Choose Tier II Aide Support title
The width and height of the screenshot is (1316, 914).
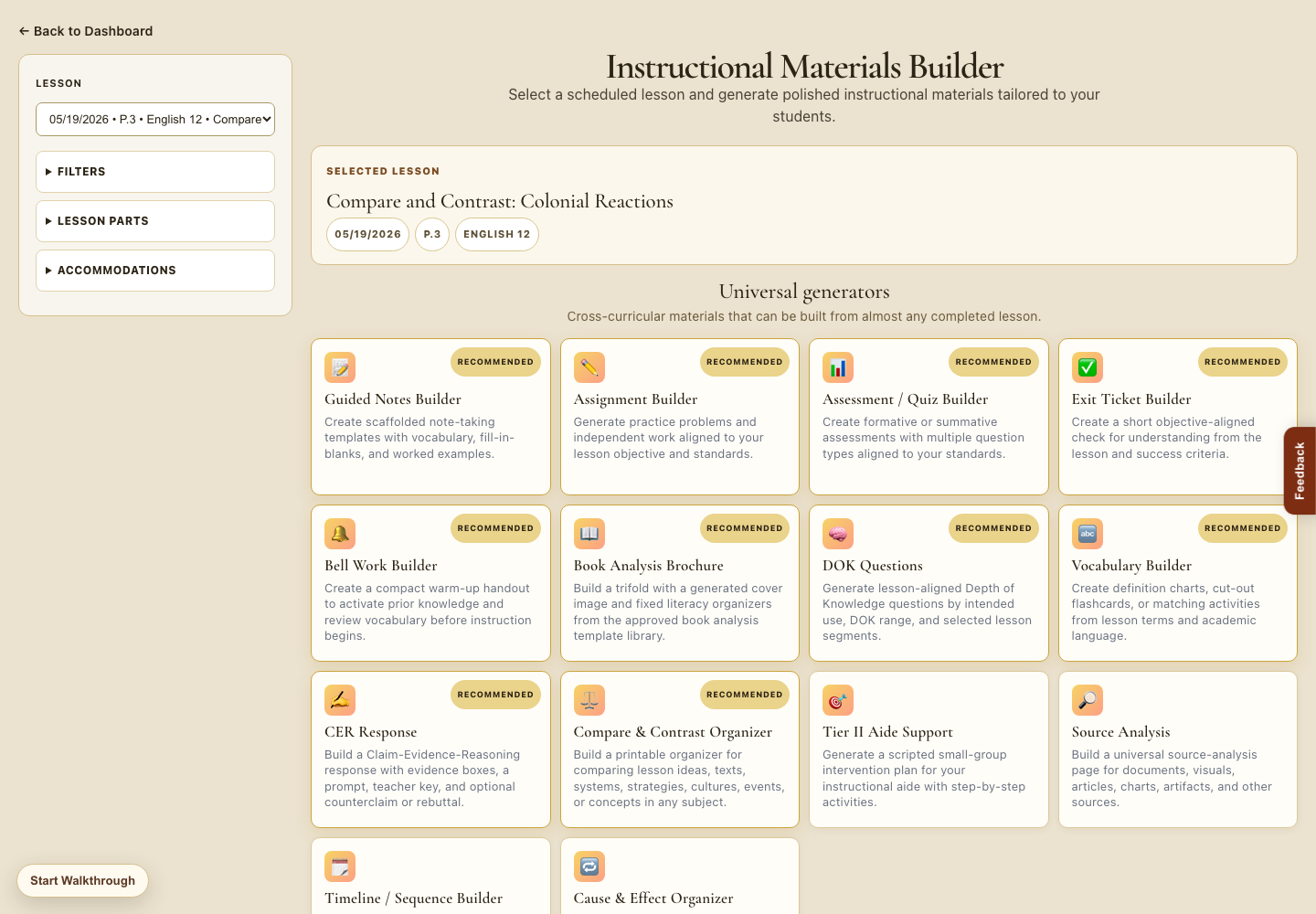(x=887, y=732)
